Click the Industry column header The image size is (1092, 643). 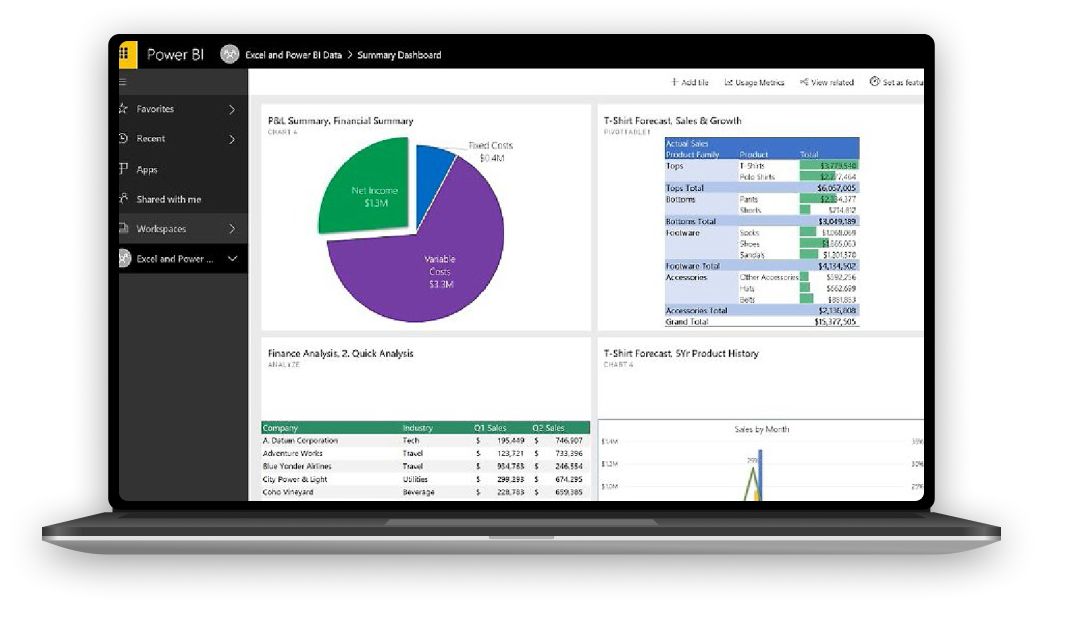tap(418, 428)
